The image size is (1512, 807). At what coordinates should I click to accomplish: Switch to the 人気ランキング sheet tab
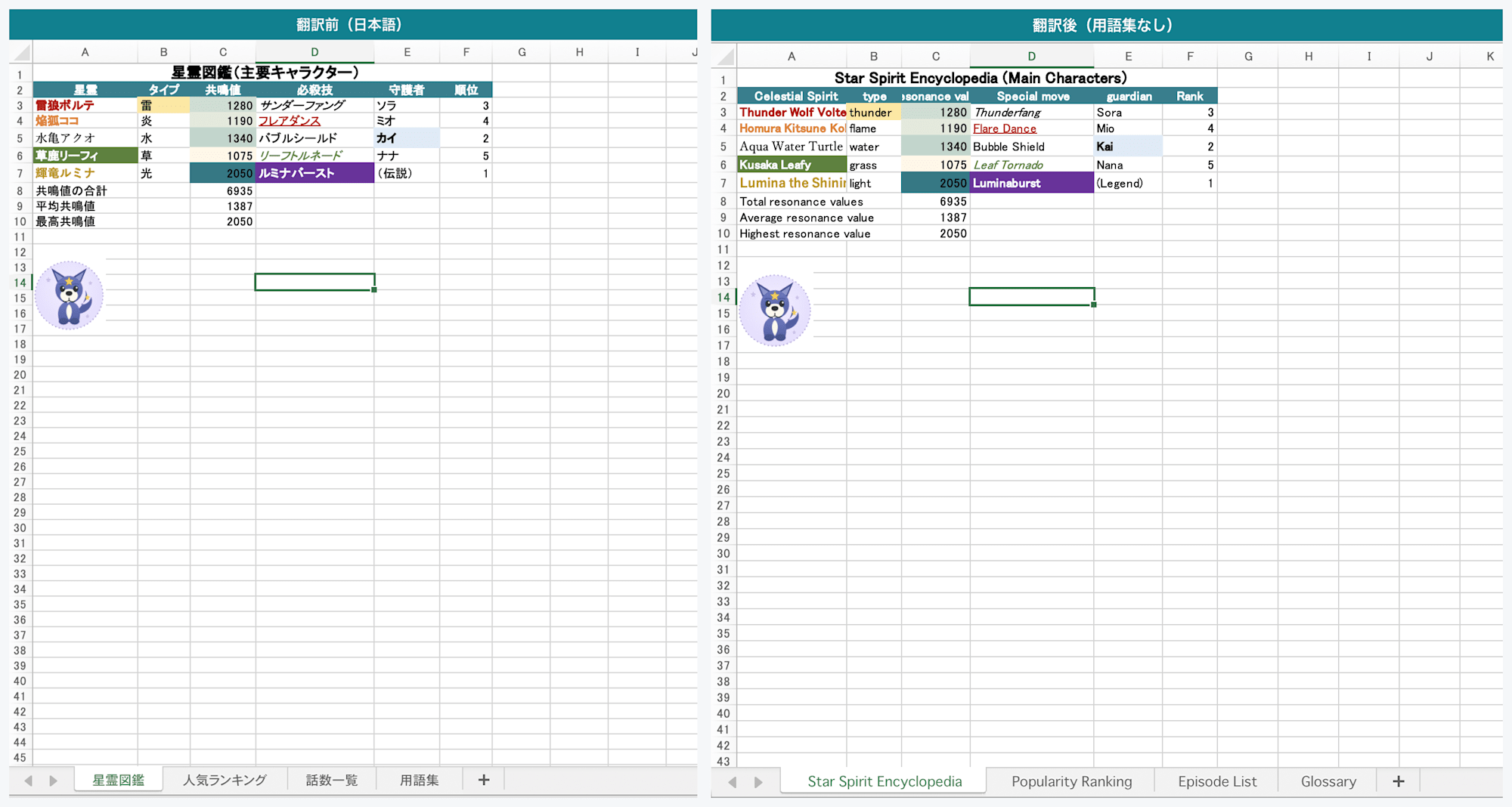click(x=225, y=780)
